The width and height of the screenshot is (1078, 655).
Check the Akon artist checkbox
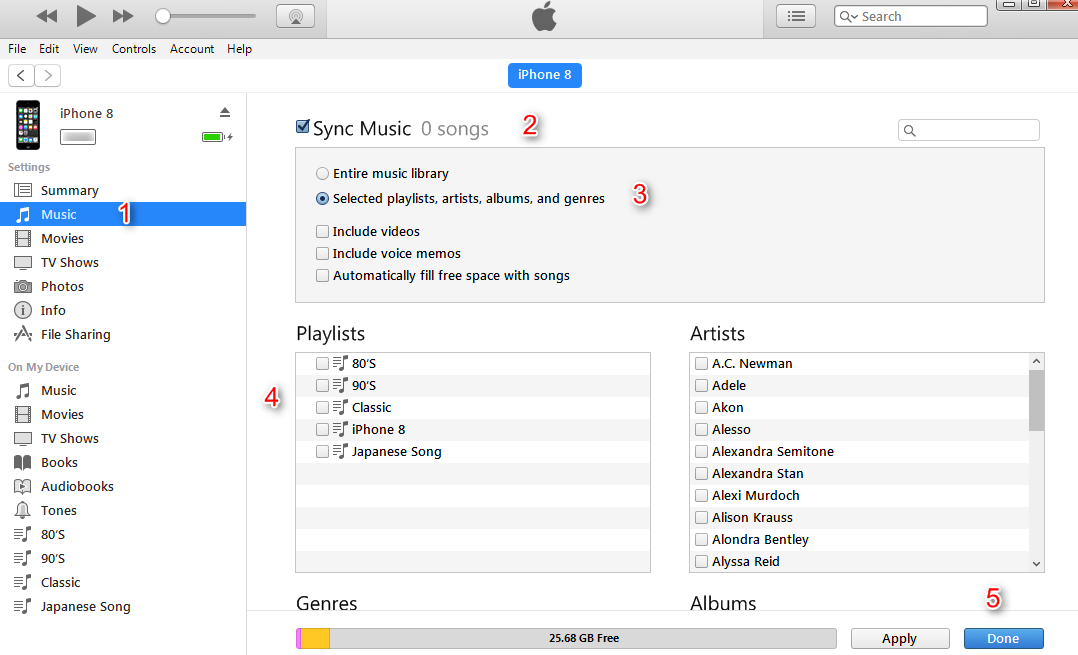pyautogui.click(x=701, y=408)
